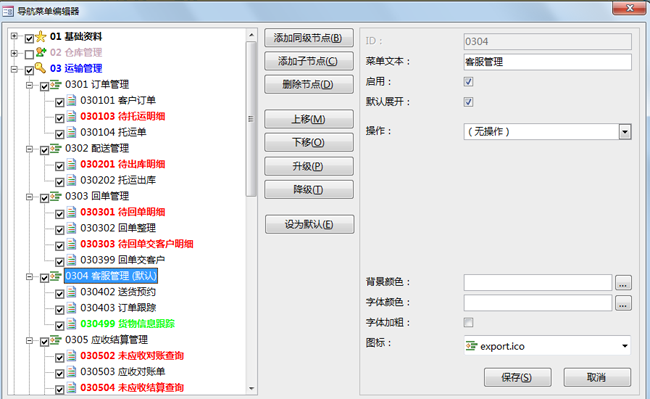Open 字体颜色 color picker button
The height and width of the screenshot is (399, 650).
[x=623, y=303]
